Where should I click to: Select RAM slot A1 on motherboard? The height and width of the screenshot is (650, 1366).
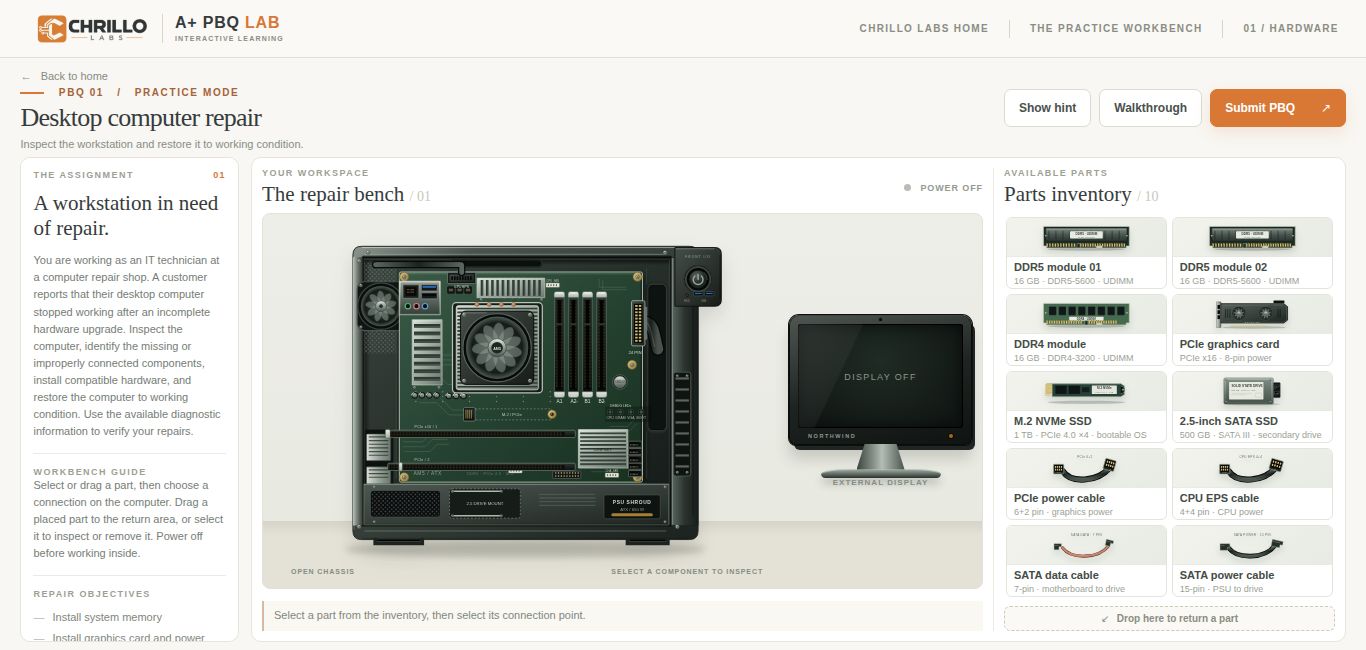pyautogui.click(x=559, y=344)
